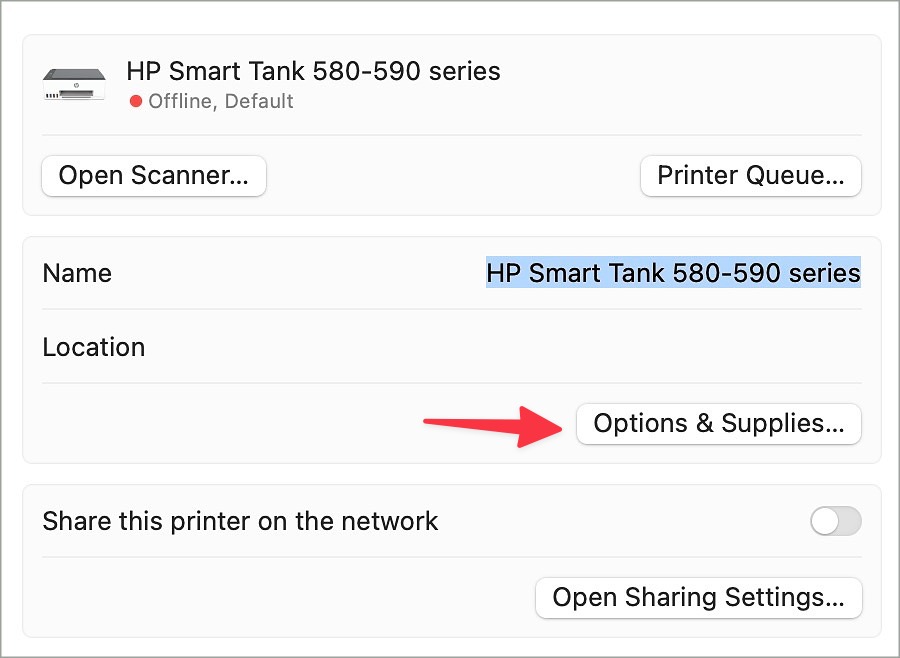Click the red offline status dot
This screenshot has width=900, height=658.
(x=135, y=102)
